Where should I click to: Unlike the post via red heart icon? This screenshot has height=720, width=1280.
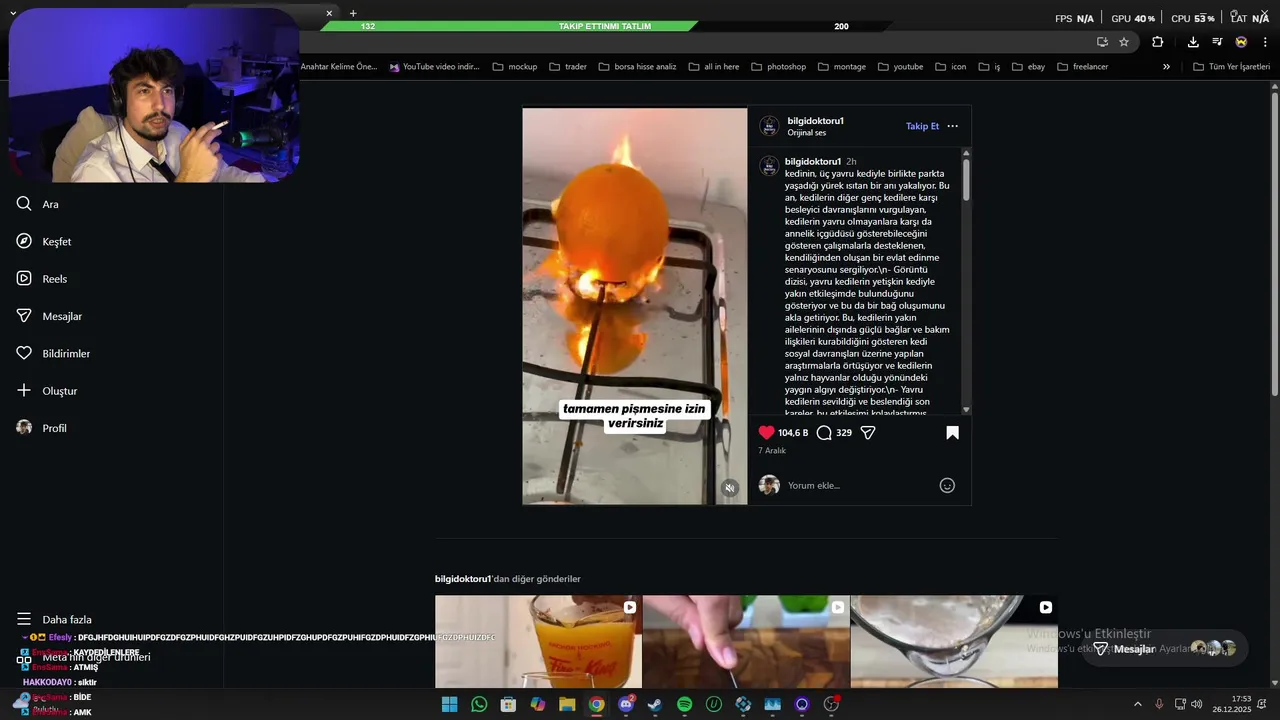click(766, 433)
